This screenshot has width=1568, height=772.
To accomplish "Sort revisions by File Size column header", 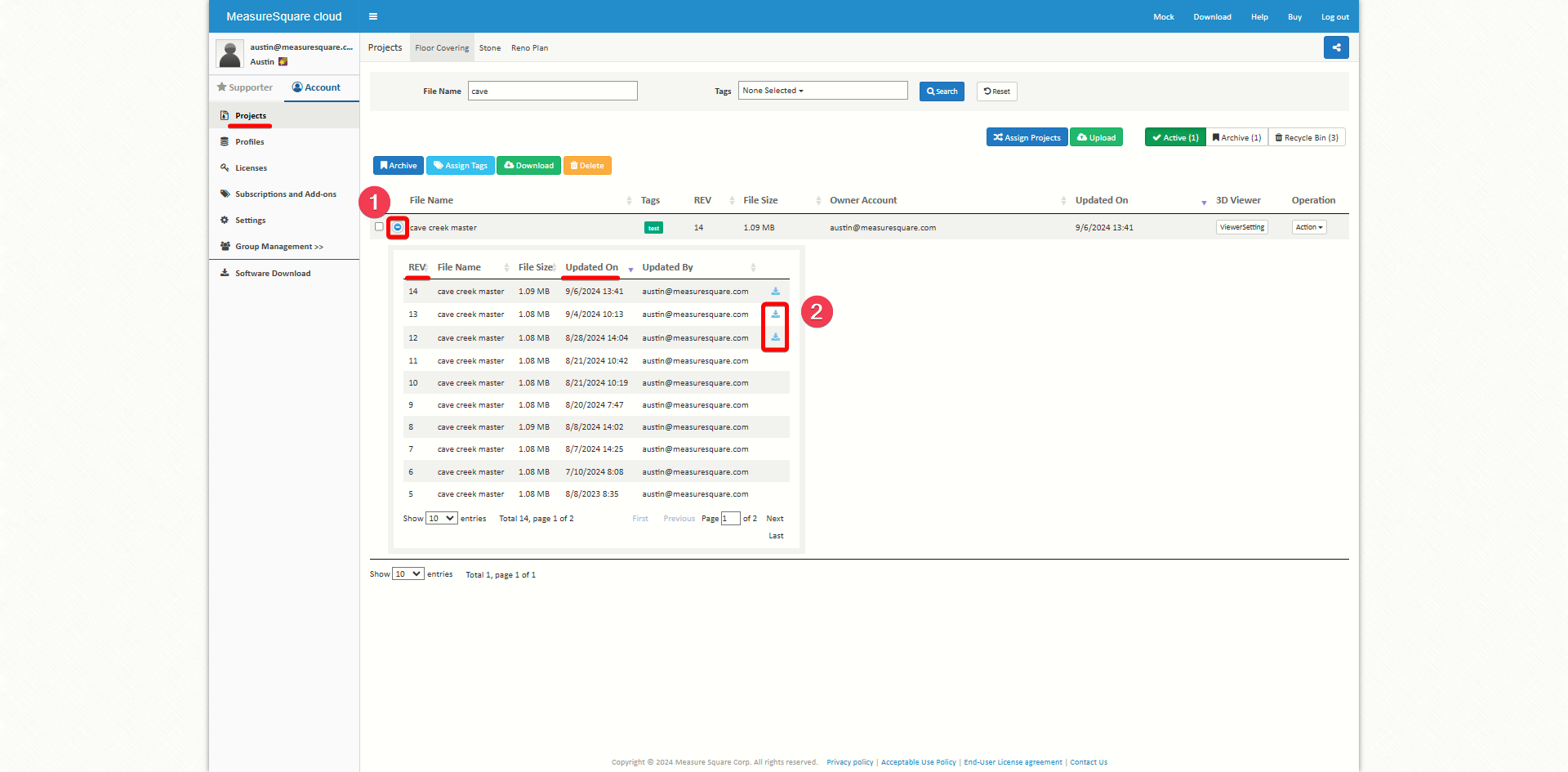I will click(535, 268).
